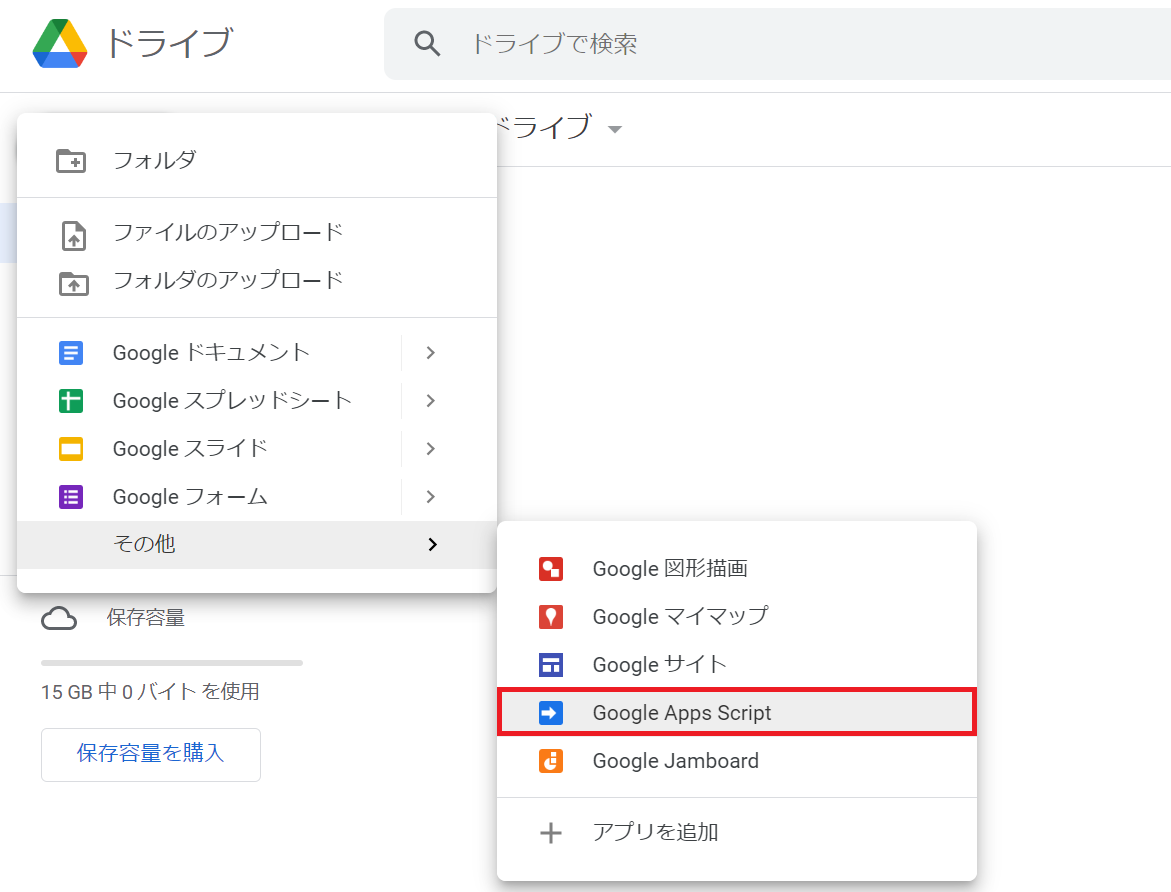Click the Apps Script arrow icon
The image size is (1171, 892).
coord(551,713)
